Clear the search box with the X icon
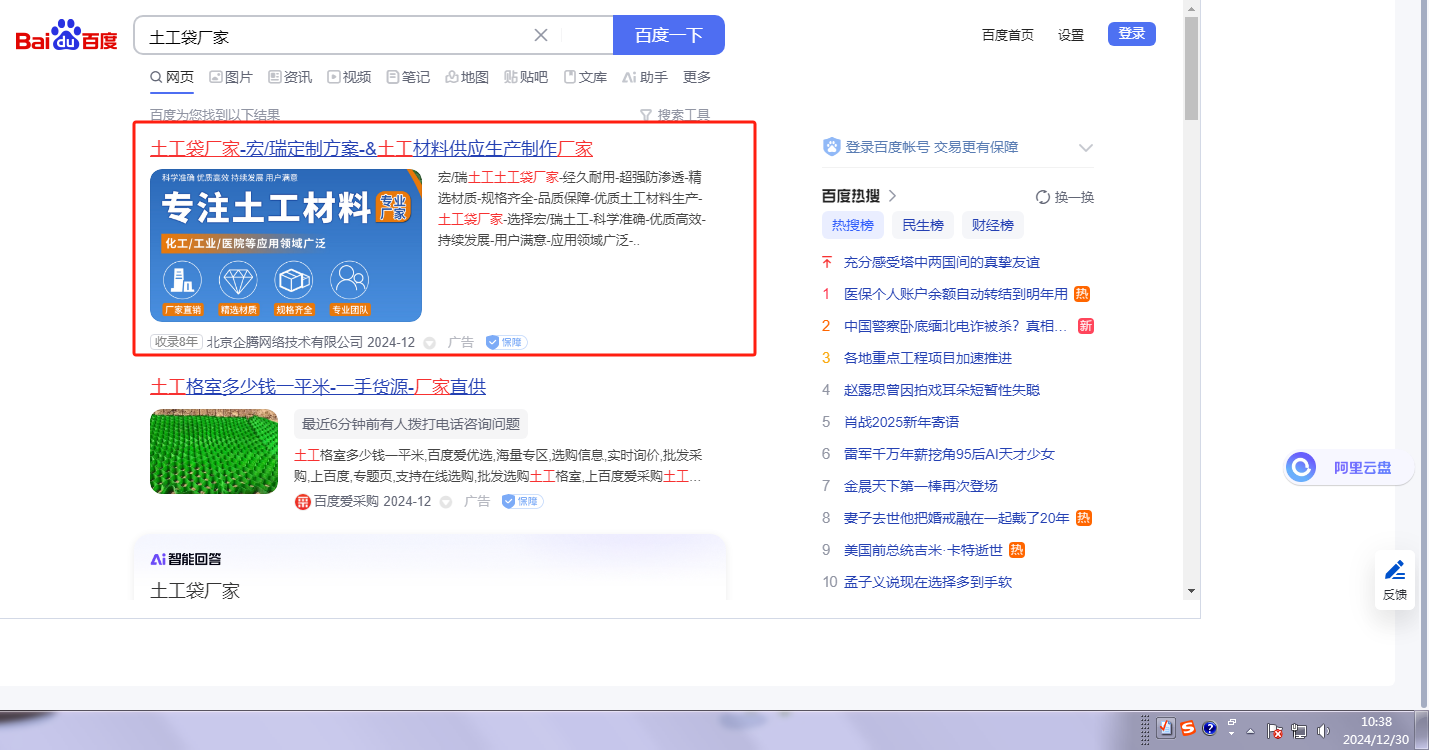 tap(541, 35)
